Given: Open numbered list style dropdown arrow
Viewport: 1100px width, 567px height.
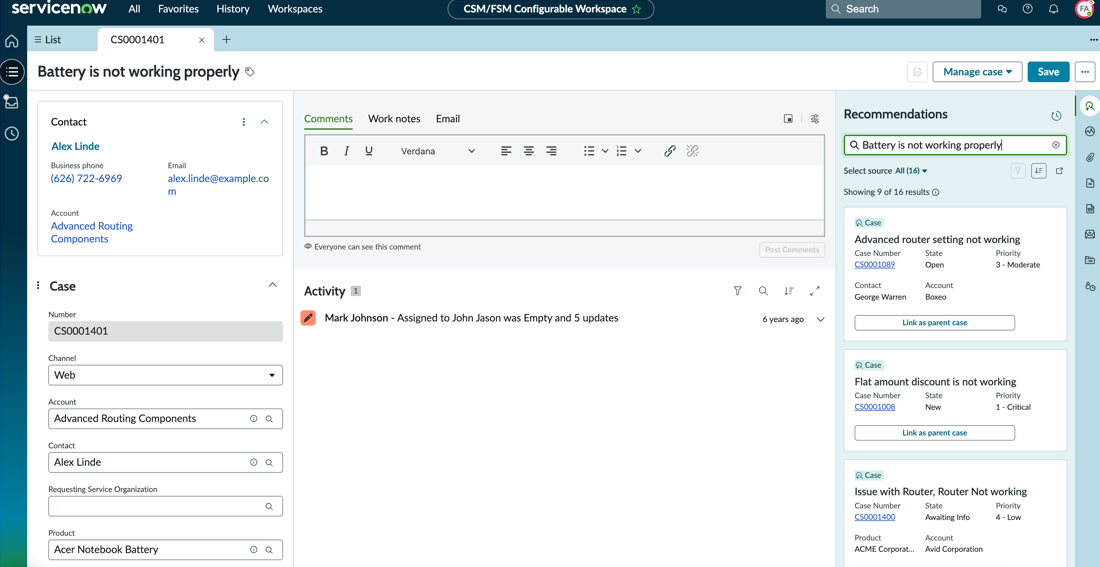Looking at the screenshot, I should tap(638, 151).
